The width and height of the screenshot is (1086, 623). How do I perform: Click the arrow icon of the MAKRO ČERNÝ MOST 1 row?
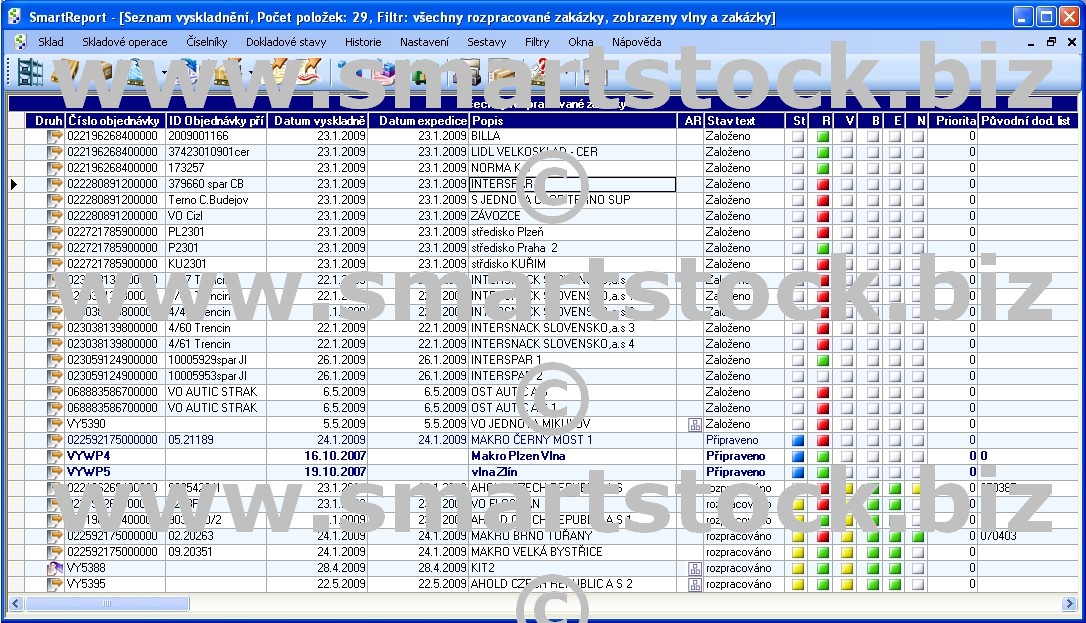[x=55, y=440]
